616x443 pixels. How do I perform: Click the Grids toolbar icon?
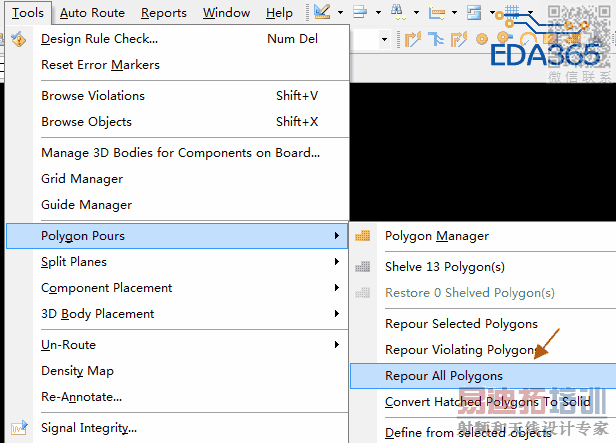[512, 11]
